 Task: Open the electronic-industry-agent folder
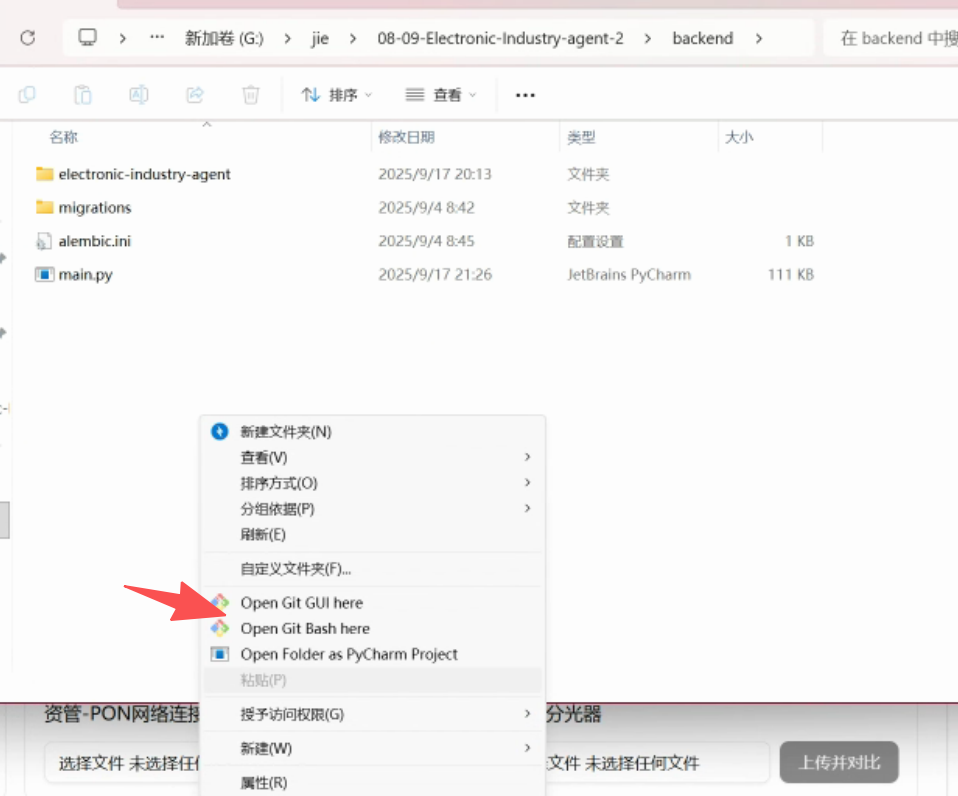point(144,174)
